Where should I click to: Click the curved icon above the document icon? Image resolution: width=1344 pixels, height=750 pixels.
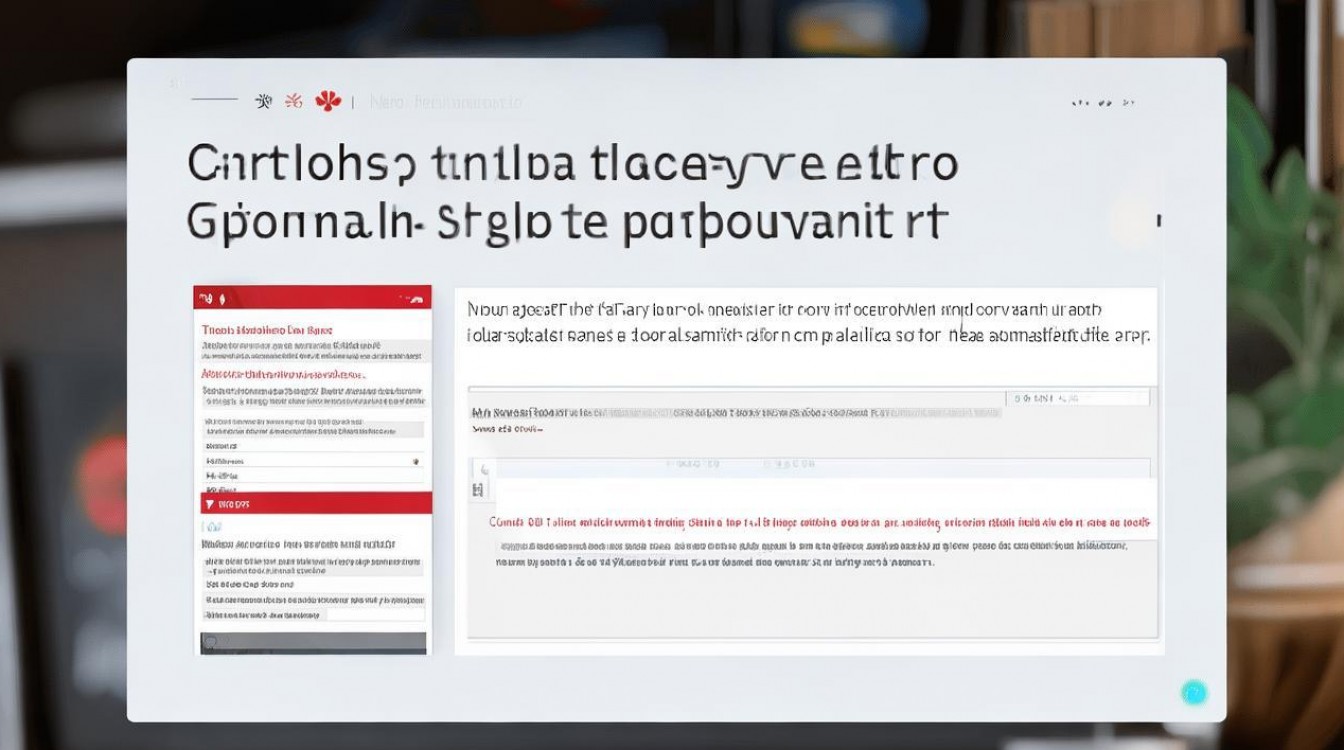click(x=484, y=468)
